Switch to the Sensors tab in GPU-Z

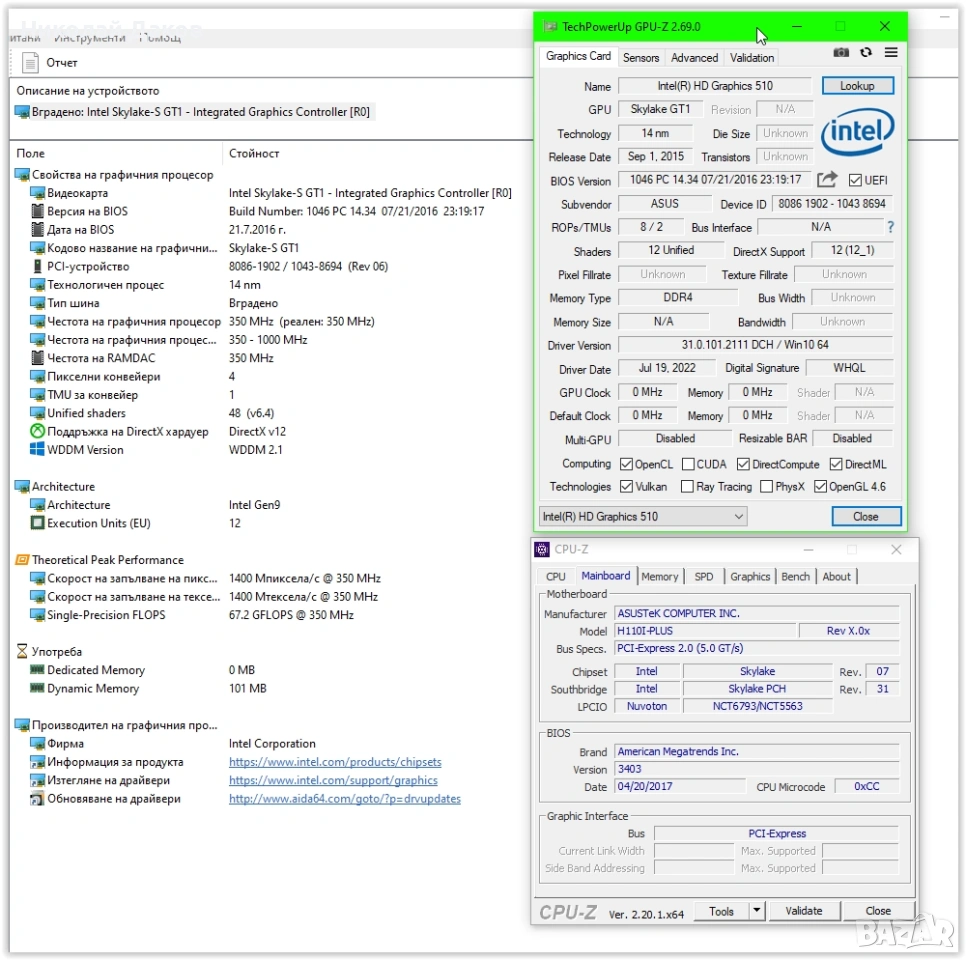(641, 57)
